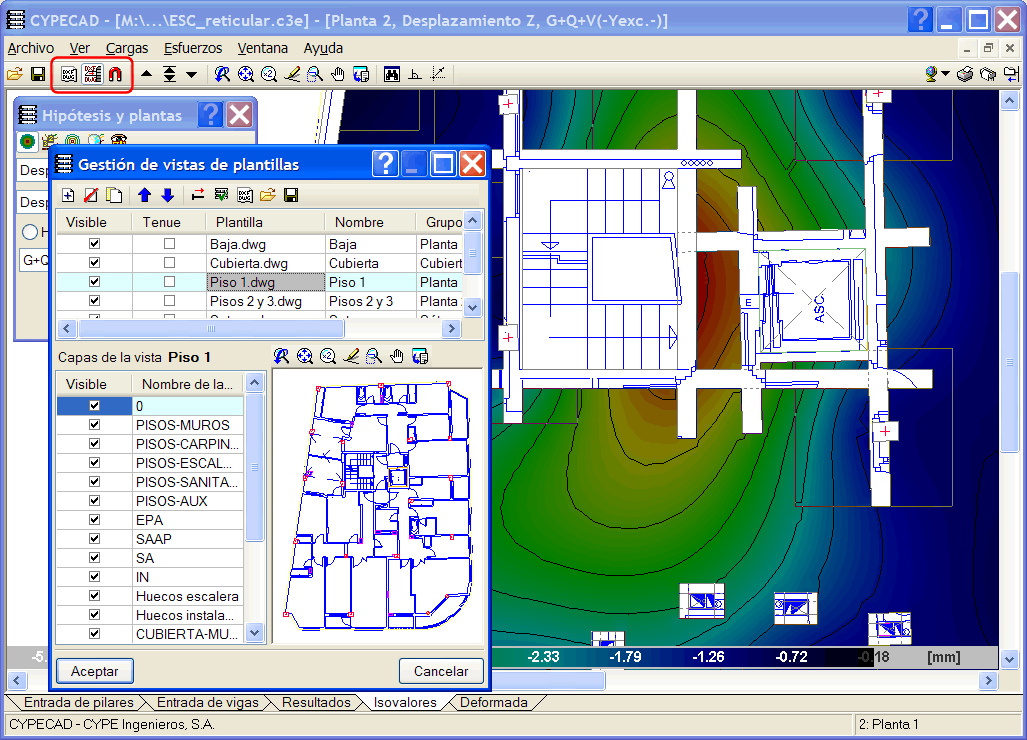Move selected view up with blue arrow
The image size is (1027, 740).
pos(145,195)
